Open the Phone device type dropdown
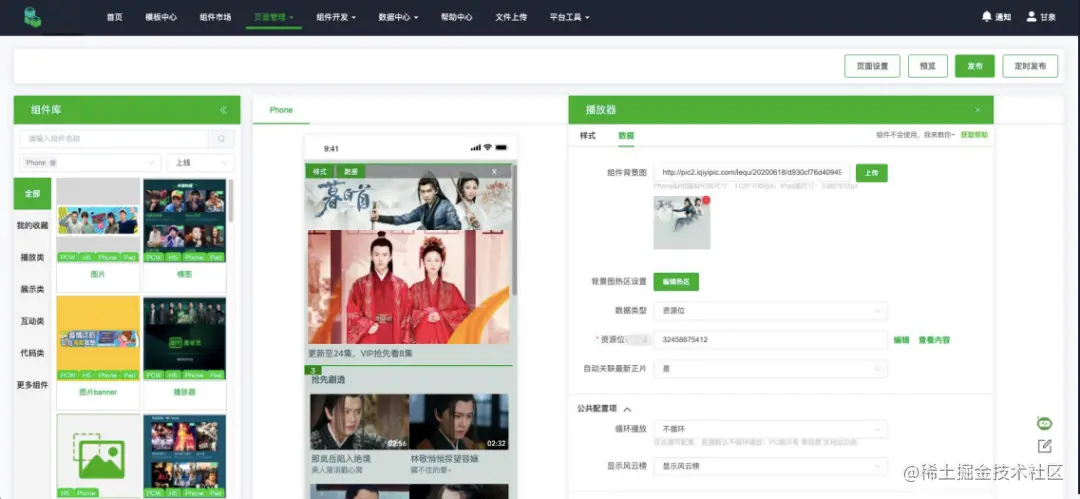 pos(90,163)
